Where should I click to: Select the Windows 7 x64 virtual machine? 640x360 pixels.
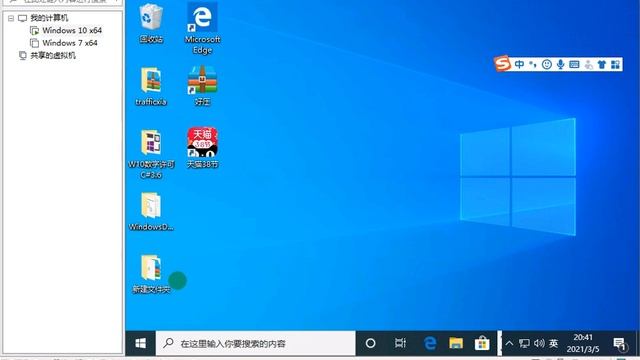(70, 43)
